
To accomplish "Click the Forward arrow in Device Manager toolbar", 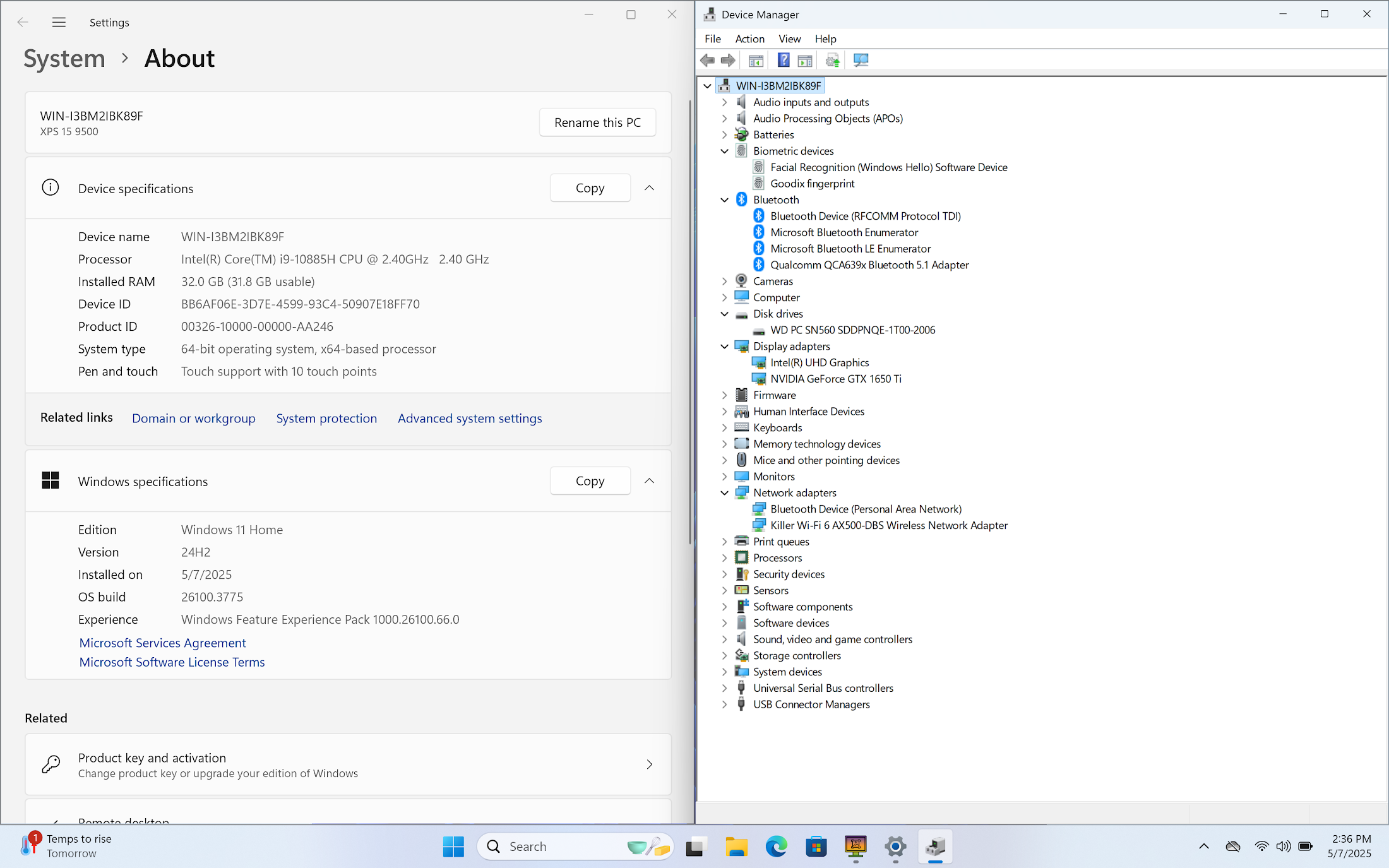I will click(728, 61).
